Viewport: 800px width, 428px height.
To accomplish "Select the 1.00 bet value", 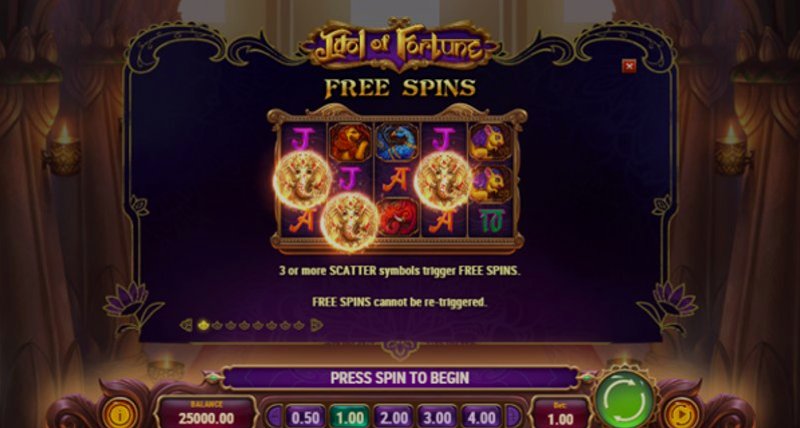I will pyautogui.click(x=349, y=416).
